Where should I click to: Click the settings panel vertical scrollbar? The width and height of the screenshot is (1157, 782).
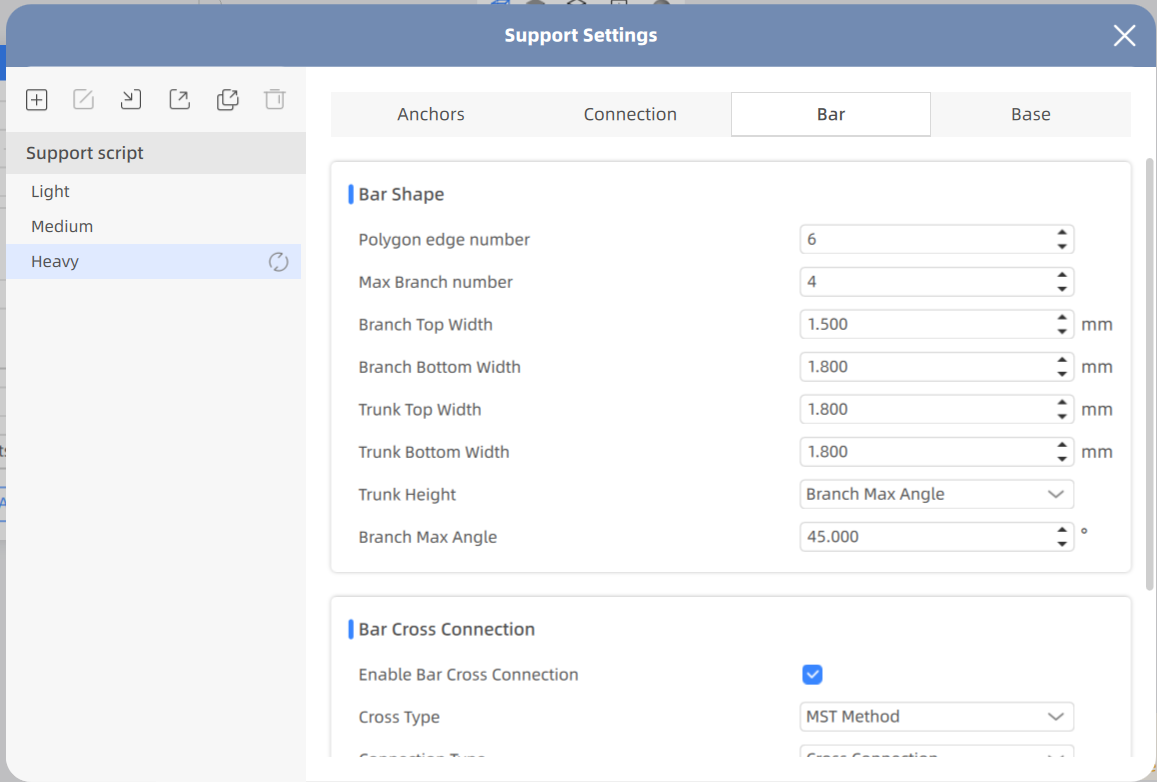point(1149,372)
